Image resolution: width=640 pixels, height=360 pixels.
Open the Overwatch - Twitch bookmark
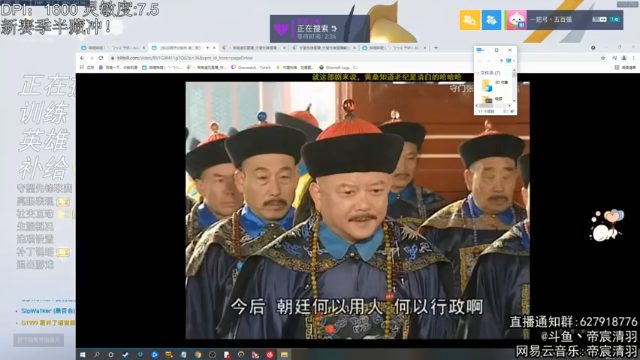[251, 67]
